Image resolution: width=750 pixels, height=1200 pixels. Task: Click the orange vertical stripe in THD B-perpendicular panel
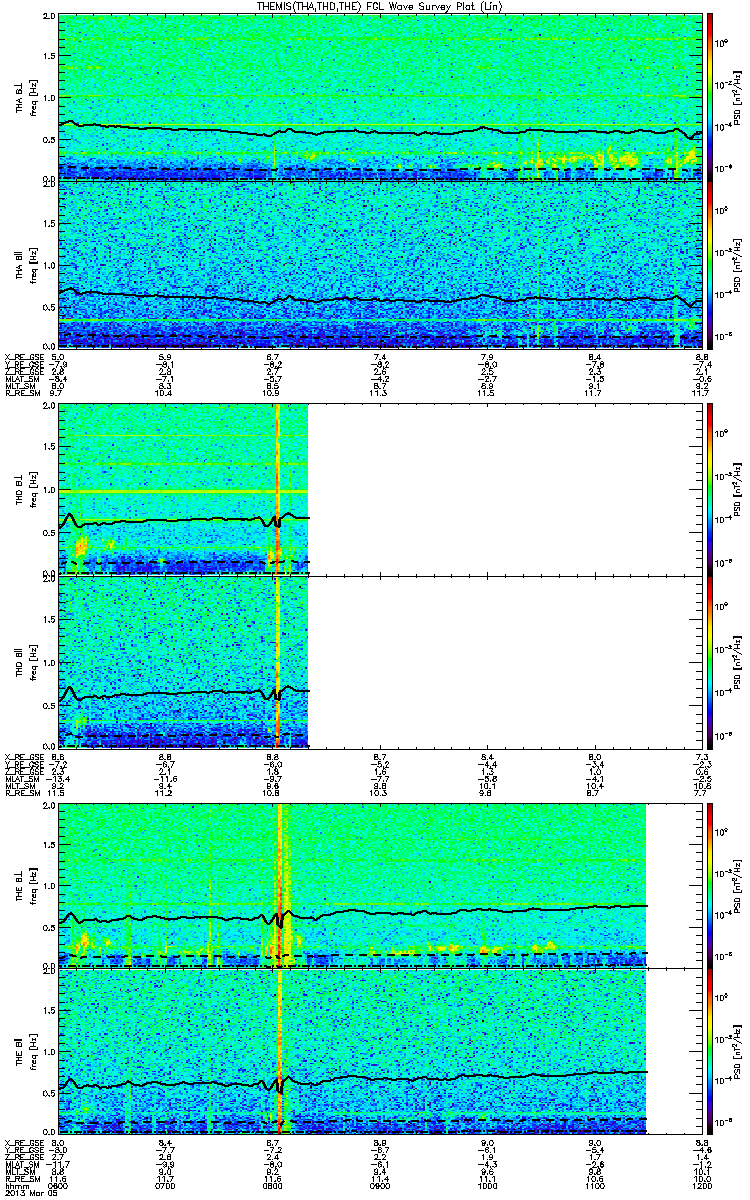point(277,489)
